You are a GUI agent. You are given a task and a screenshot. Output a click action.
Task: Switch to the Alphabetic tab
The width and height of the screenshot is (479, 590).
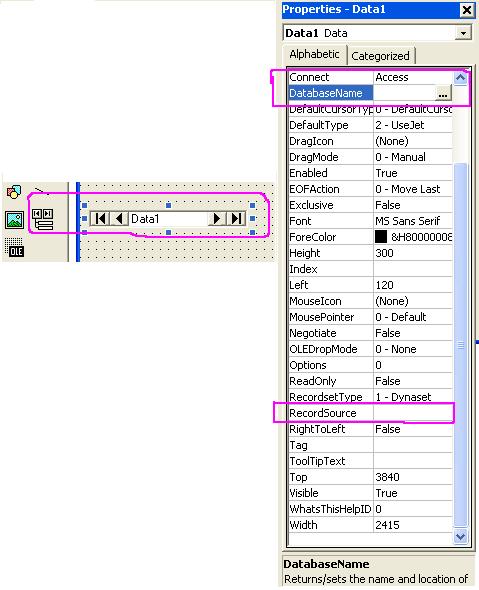[x=314, y=55]
